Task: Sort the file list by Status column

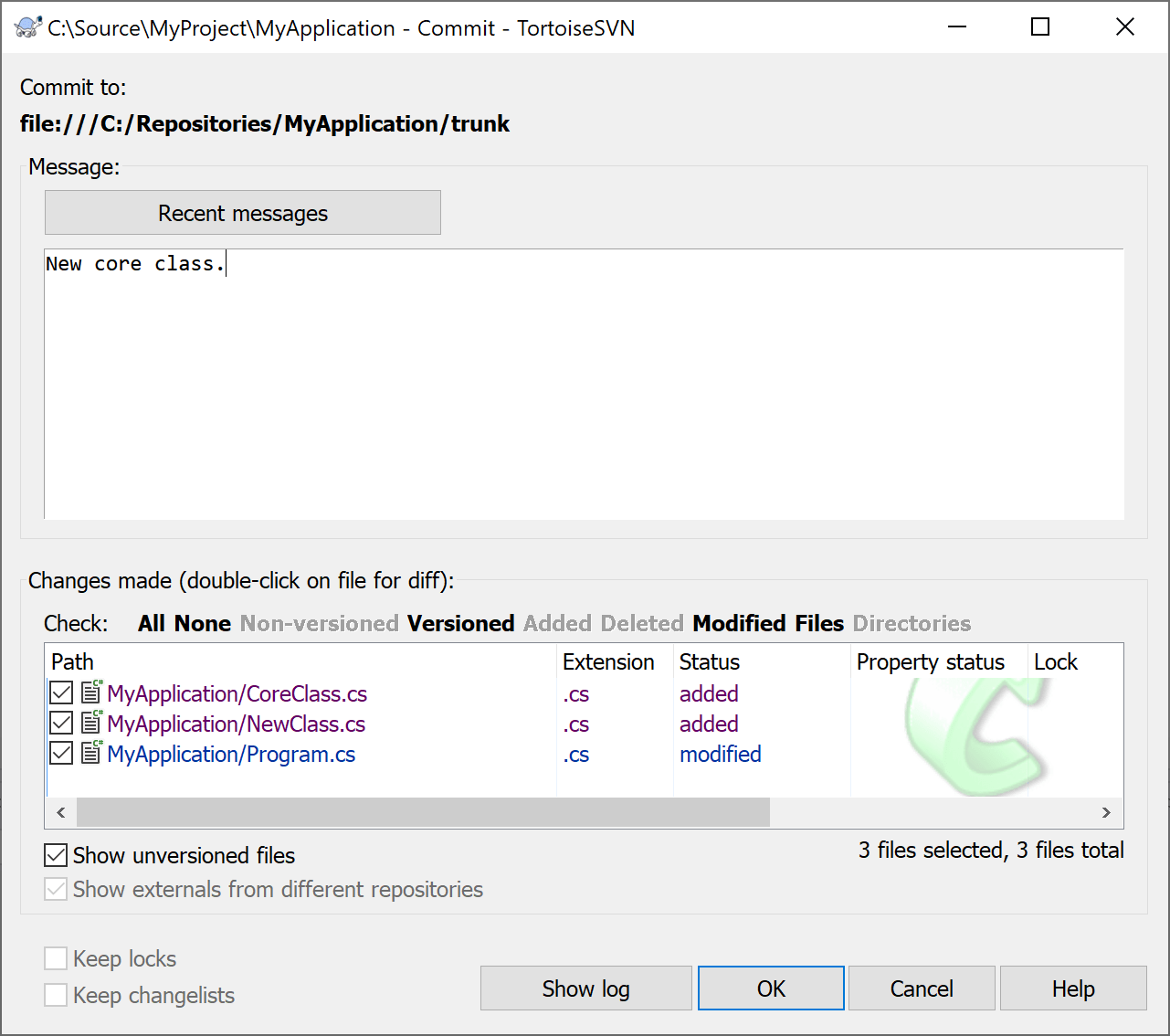Action: tap(710, 661)
